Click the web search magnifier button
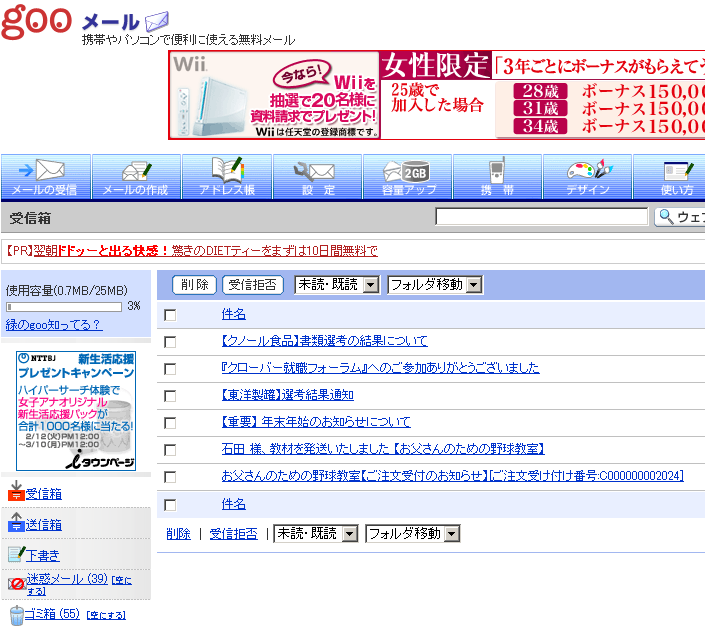The image size is (705, 629). 680,217
